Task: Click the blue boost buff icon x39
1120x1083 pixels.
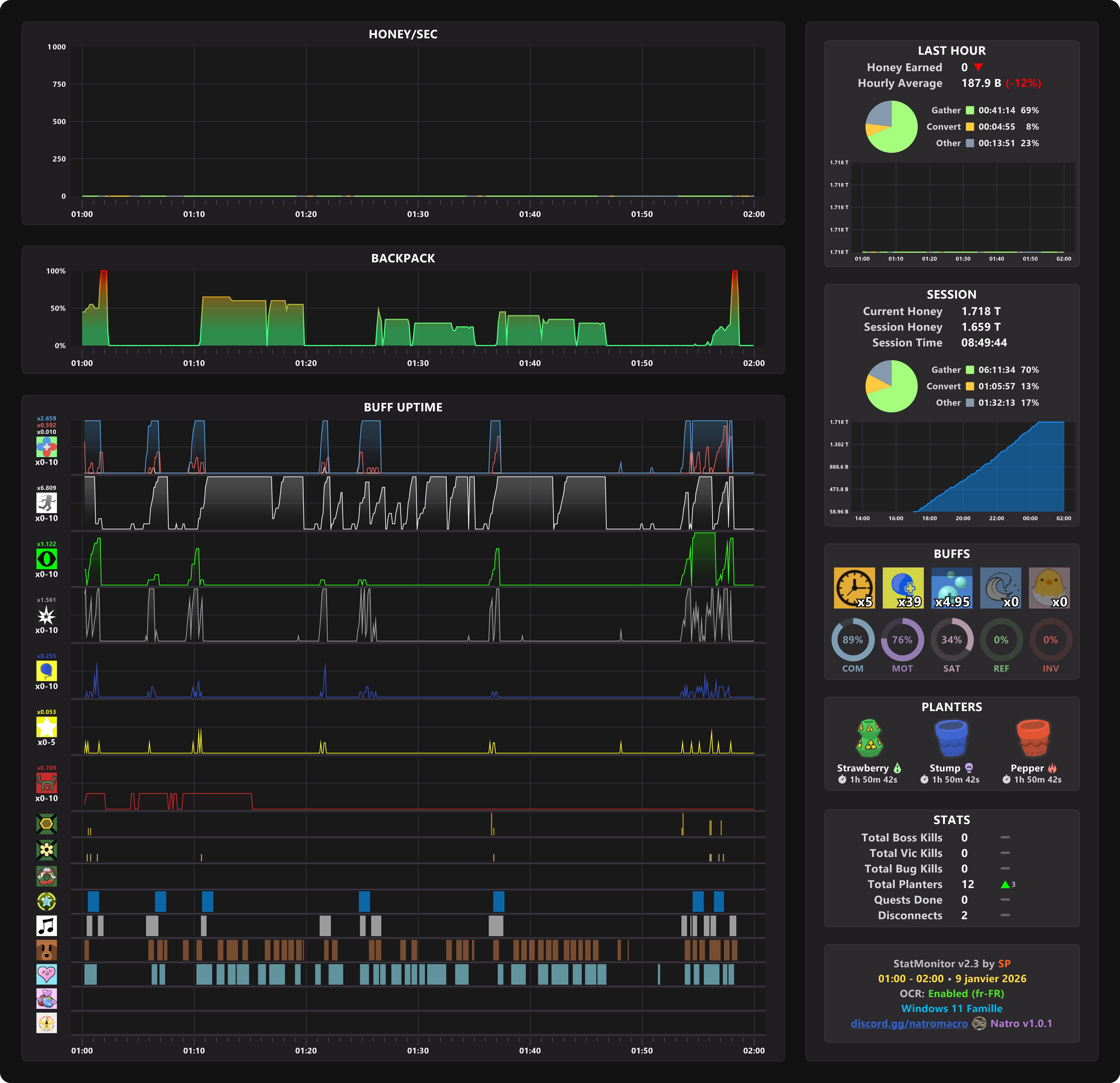Action: point(903,587)
